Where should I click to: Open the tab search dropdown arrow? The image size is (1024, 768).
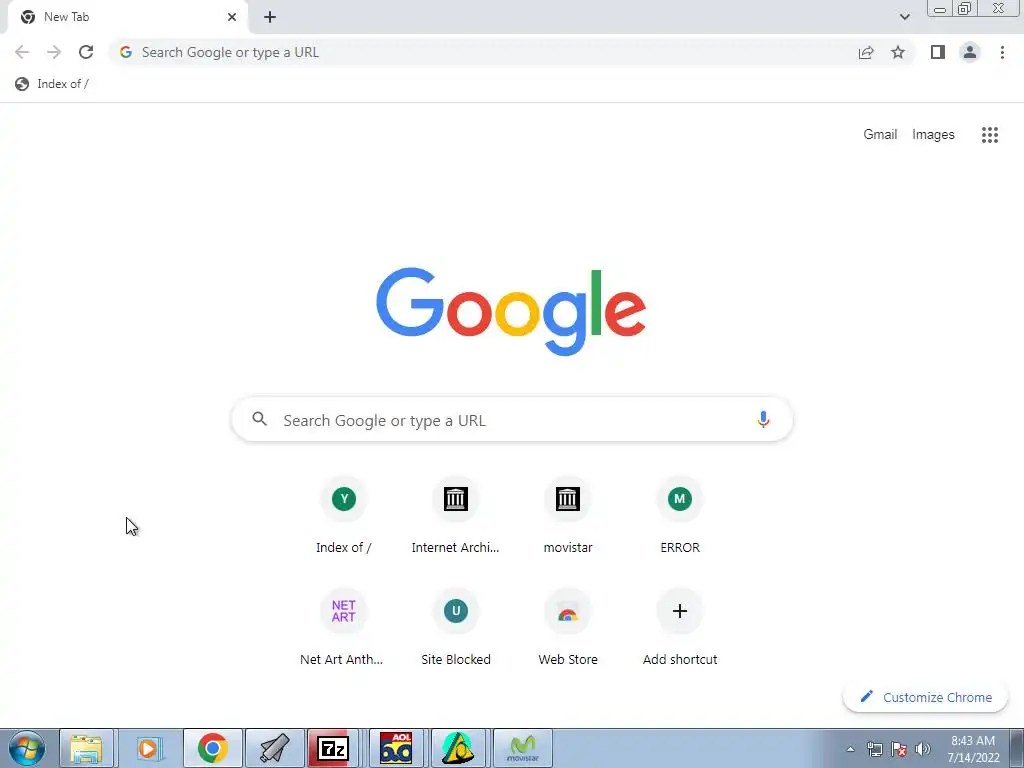pyautogui.click(x=904, y=17)
